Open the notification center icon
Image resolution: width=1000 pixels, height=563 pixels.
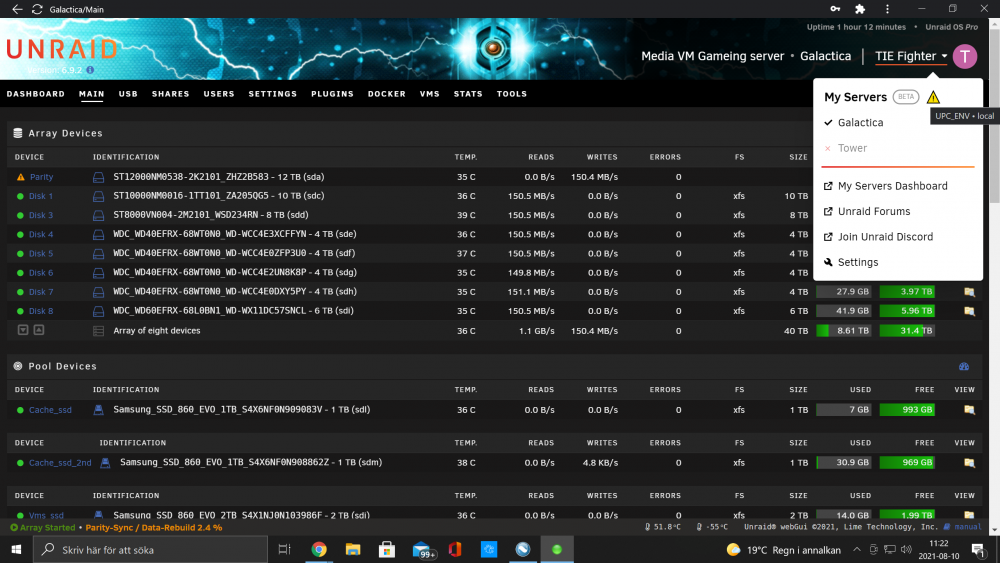coord(979,550)
